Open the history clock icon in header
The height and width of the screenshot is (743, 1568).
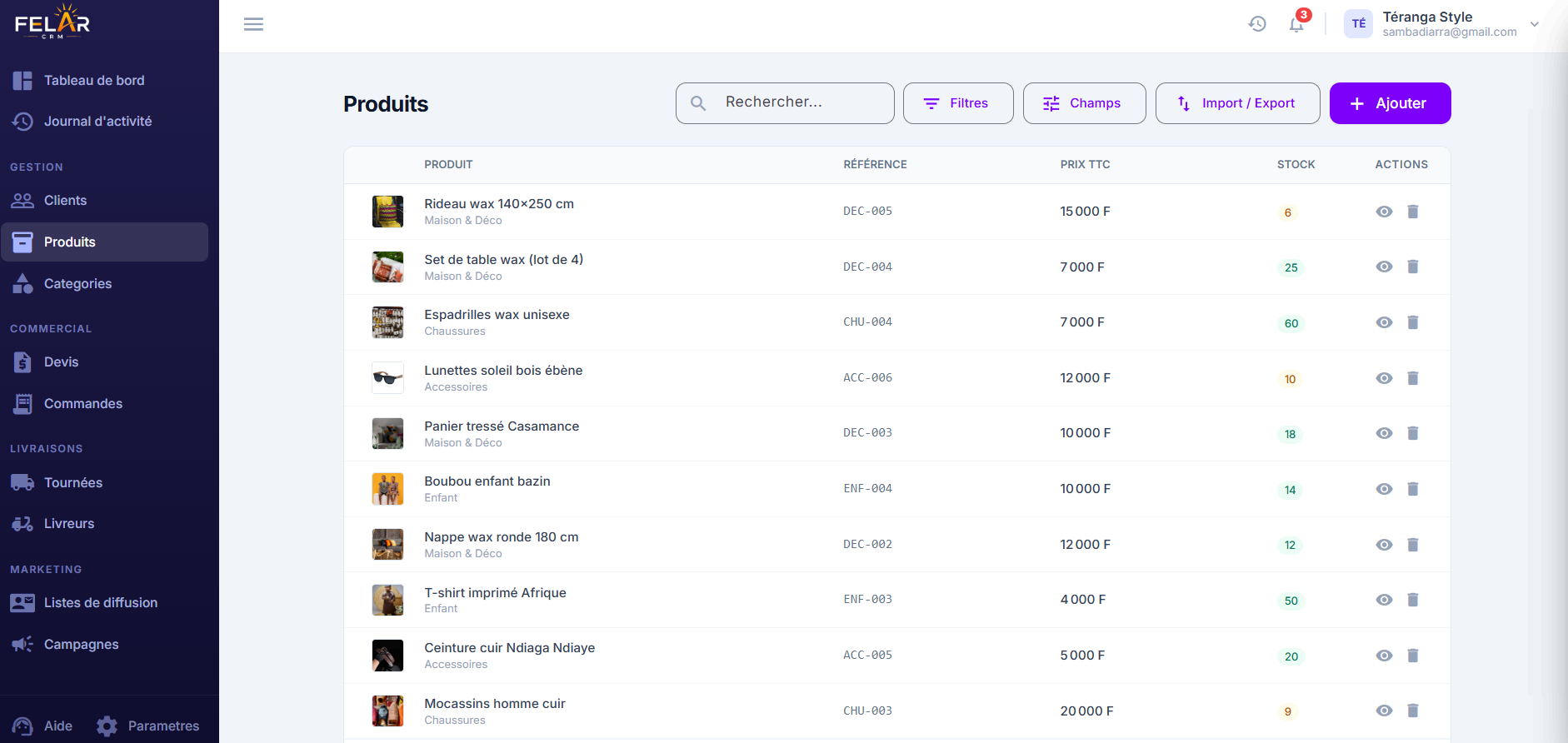pos(1257,24)
